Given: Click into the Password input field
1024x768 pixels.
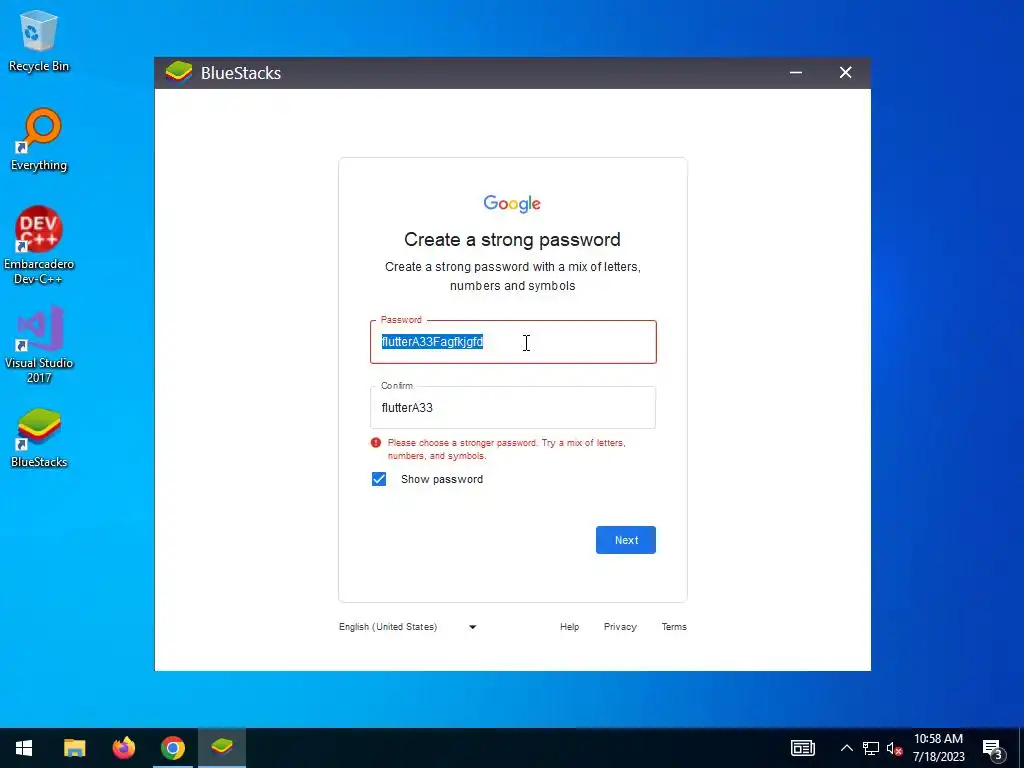Looking at the screenshot, I should point(513,342).
